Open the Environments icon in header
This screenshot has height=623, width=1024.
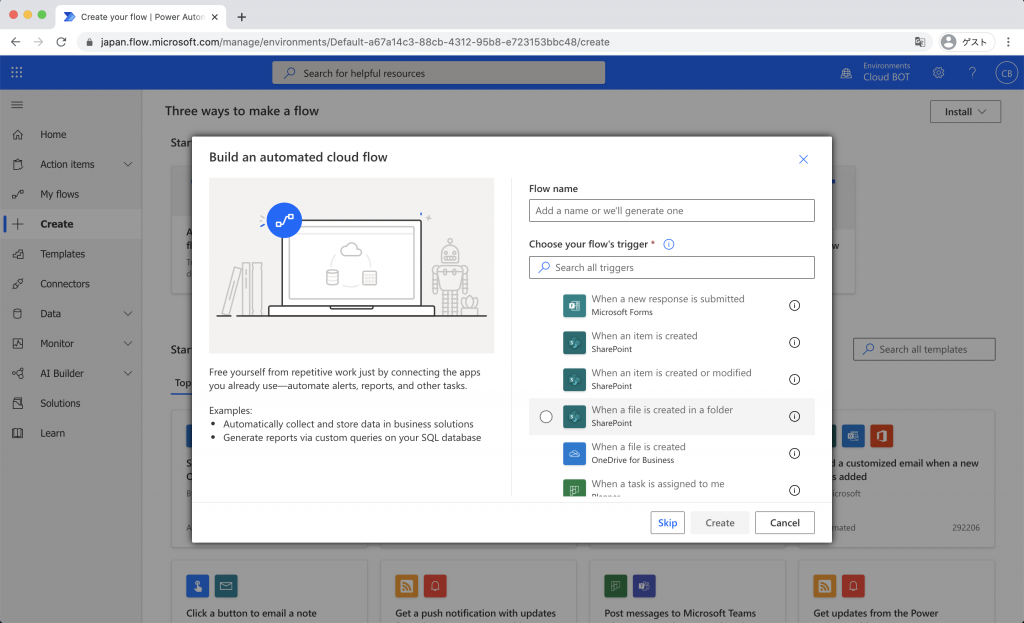click(x=846, y=73)
